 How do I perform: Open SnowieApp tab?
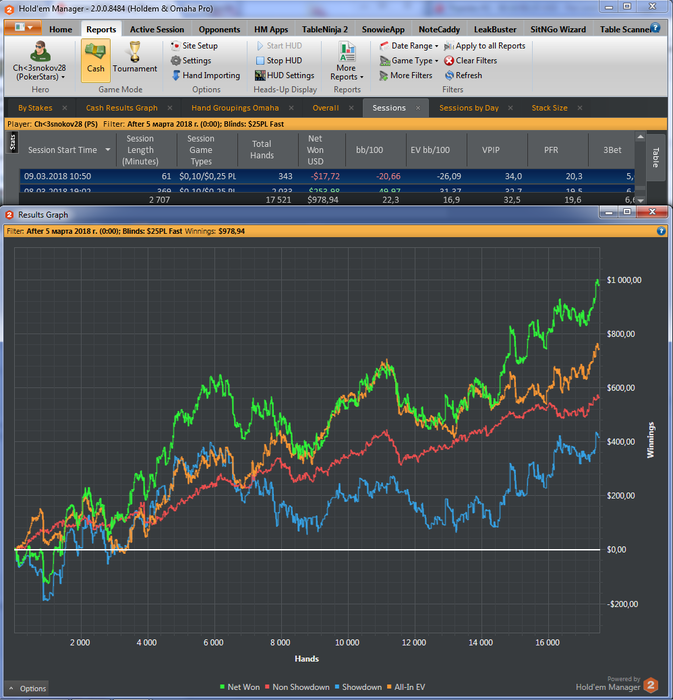point(383,29)
